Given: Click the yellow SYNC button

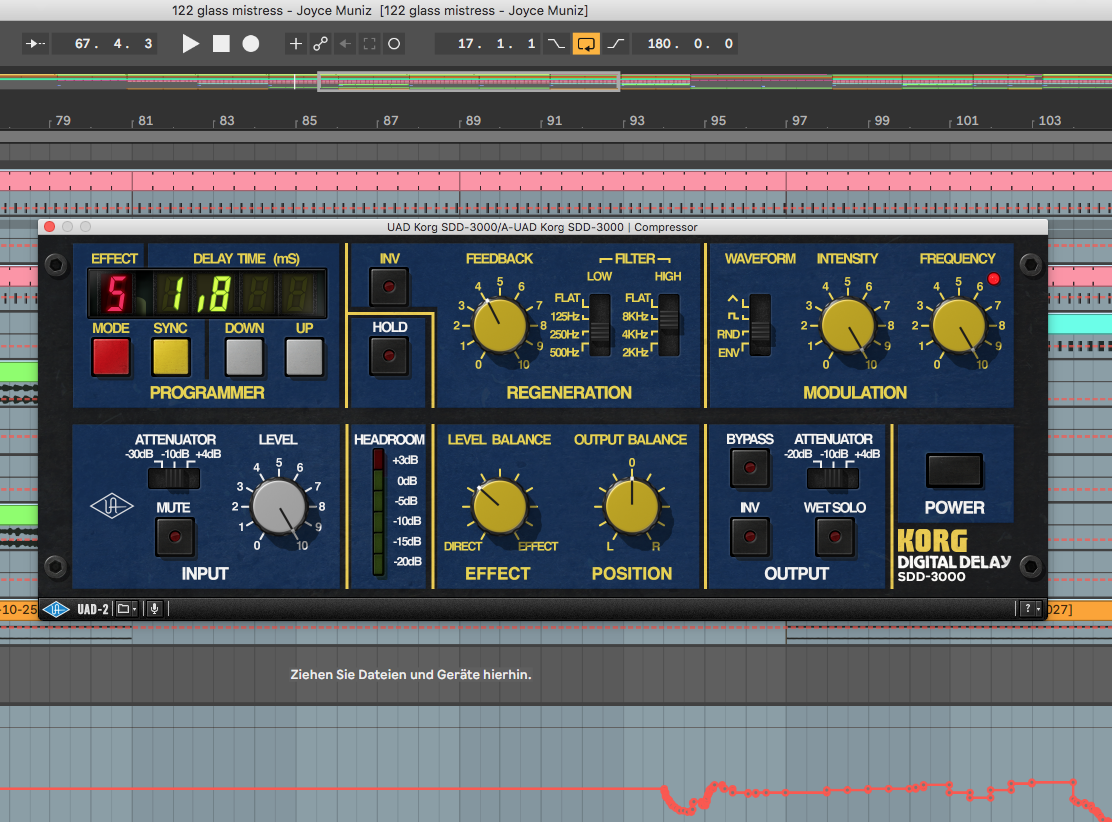Looking at the screenshot, I should pyautogui.click(x=171, y=356).
